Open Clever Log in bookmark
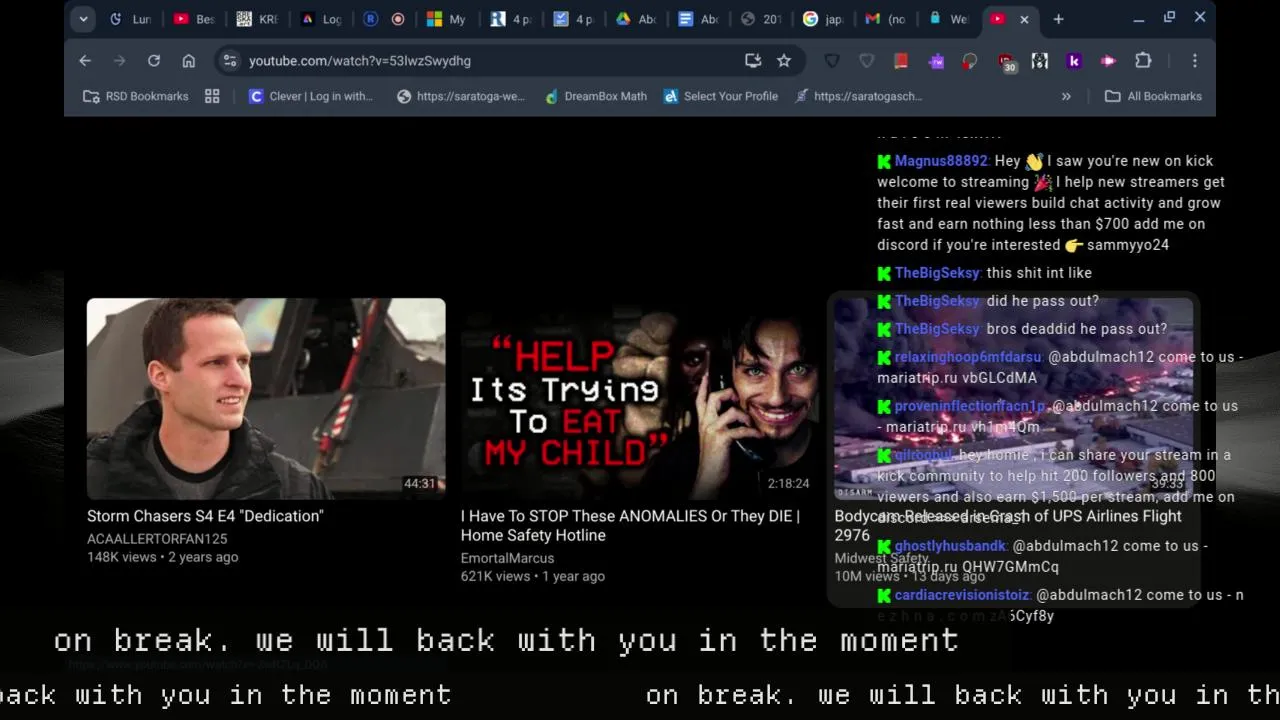Image resolution: width=1280 pixels, height=720 pixels. pyautogui.click(x=310, y=96)
